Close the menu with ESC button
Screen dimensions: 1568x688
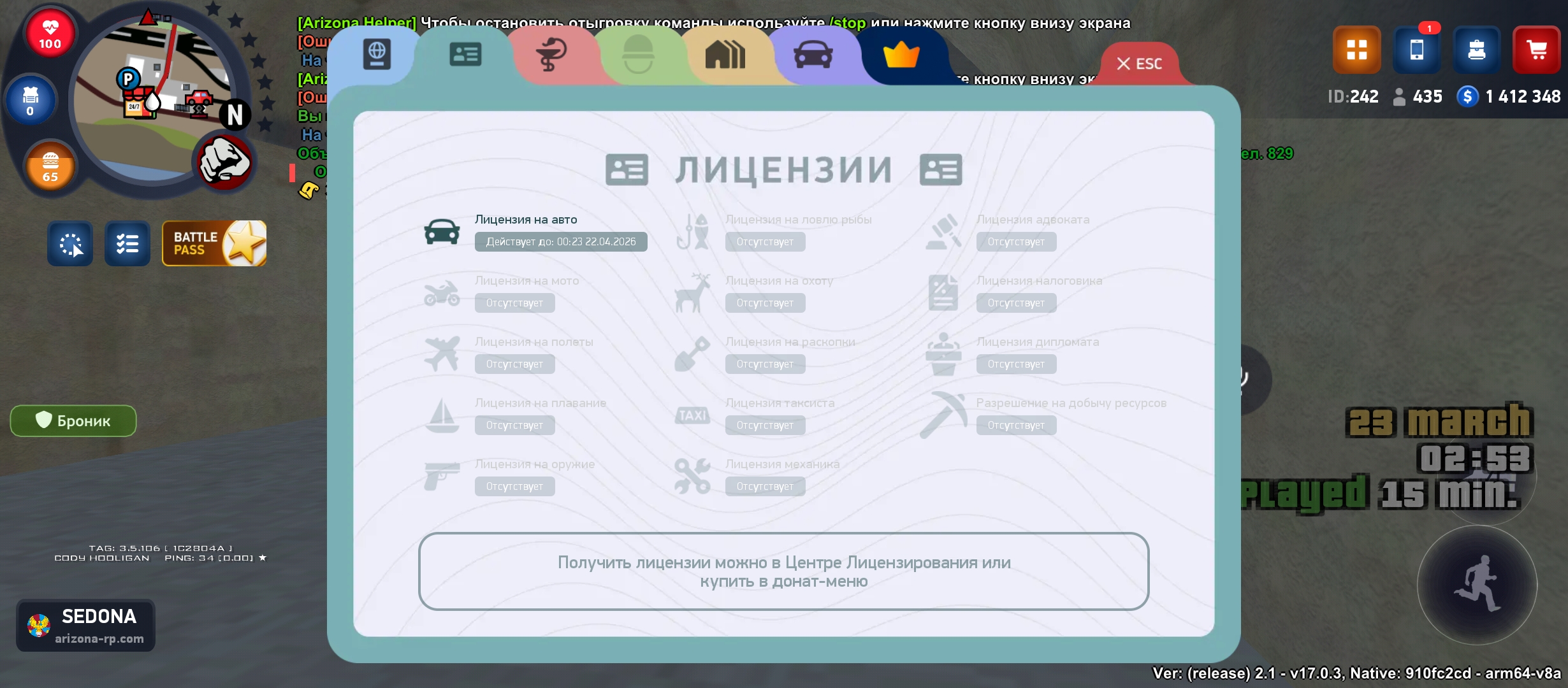(1140, 64)
